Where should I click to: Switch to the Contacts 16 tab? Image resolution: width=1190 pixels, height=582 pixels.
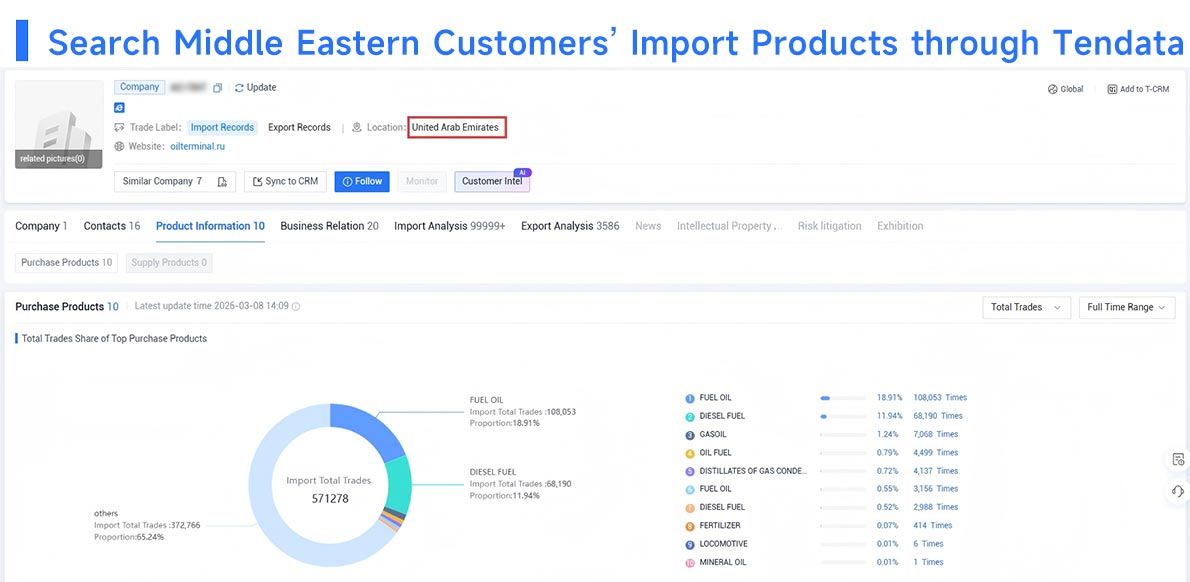click(x=112, y=226)
